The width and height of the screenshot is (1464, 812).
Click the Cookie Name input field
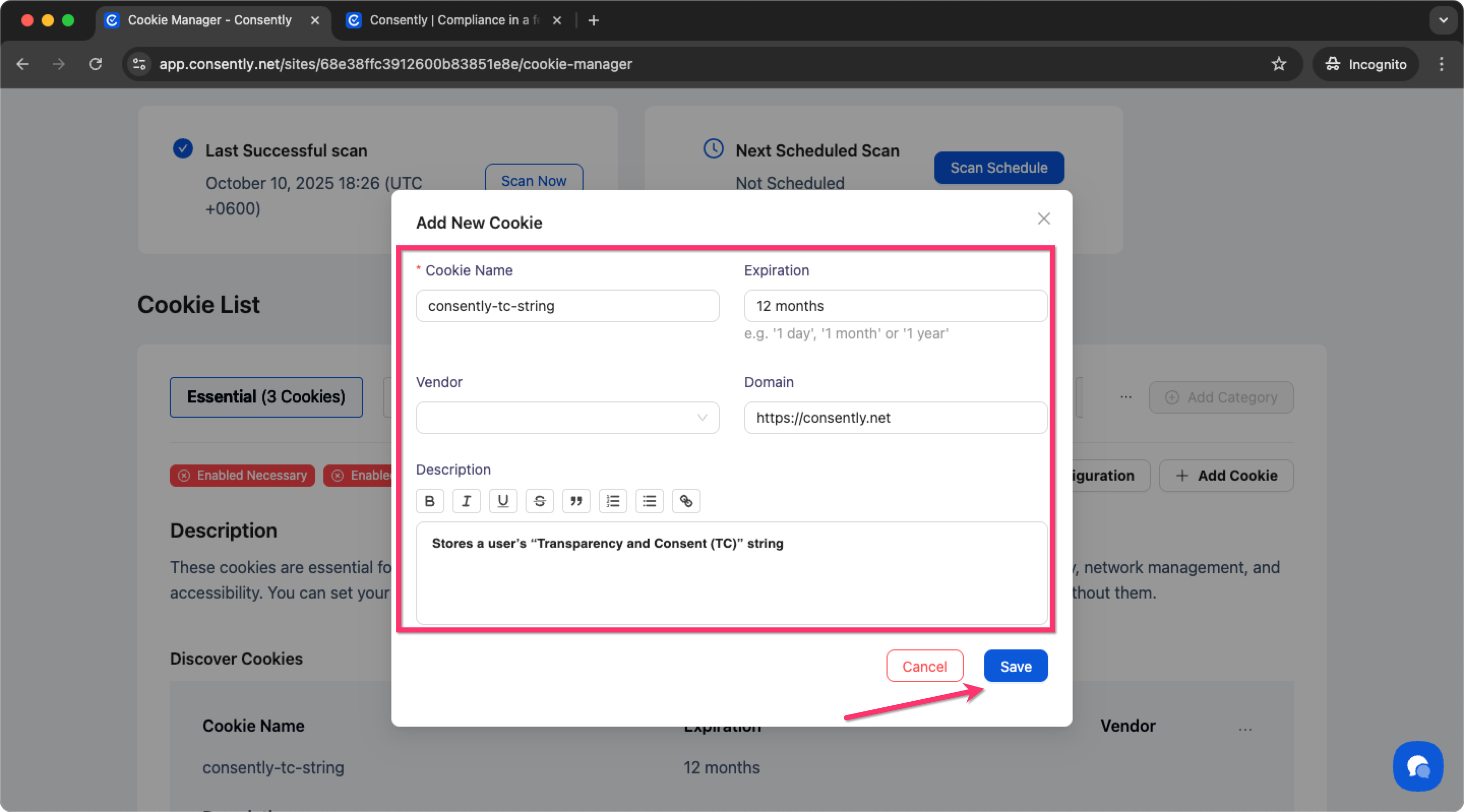567,306
